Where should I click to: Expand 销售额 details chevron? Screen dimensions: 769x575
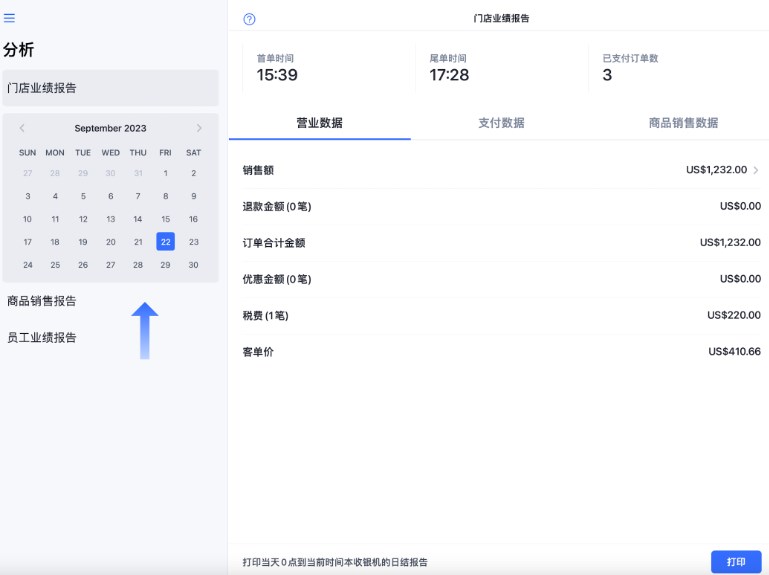click(756, 170)
